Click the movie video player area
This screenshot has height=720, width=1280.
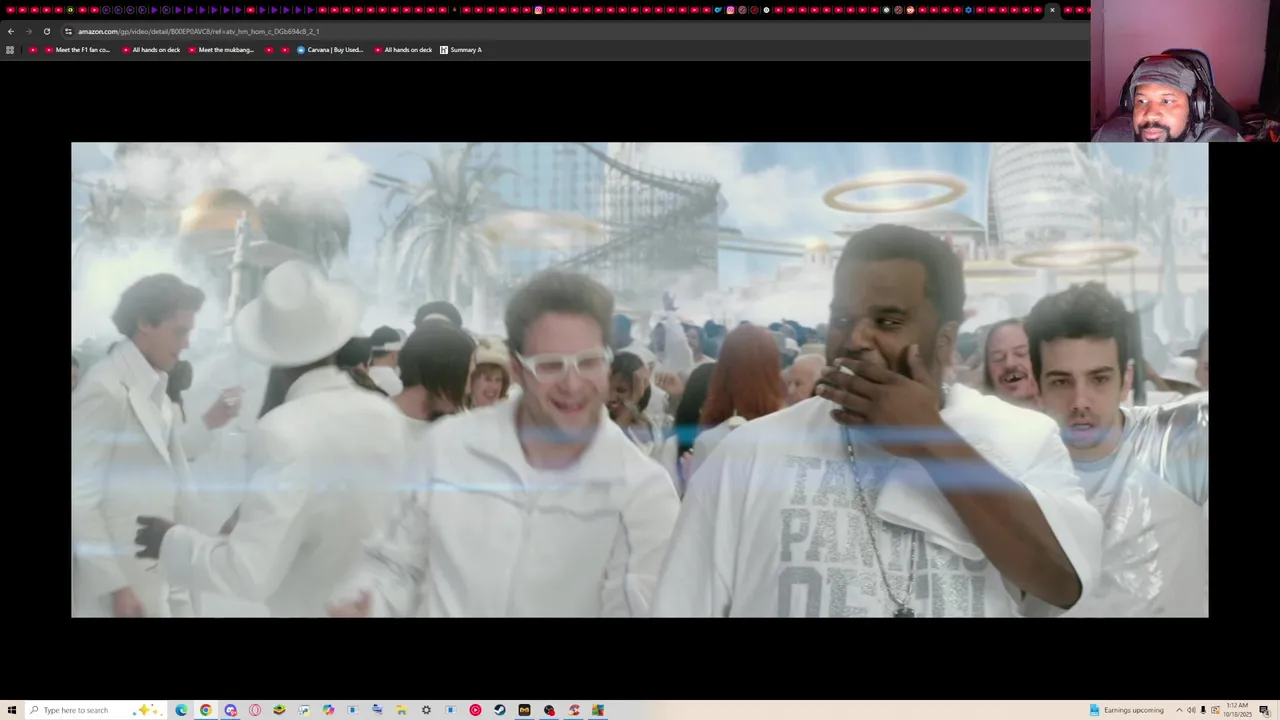[640, 380]
